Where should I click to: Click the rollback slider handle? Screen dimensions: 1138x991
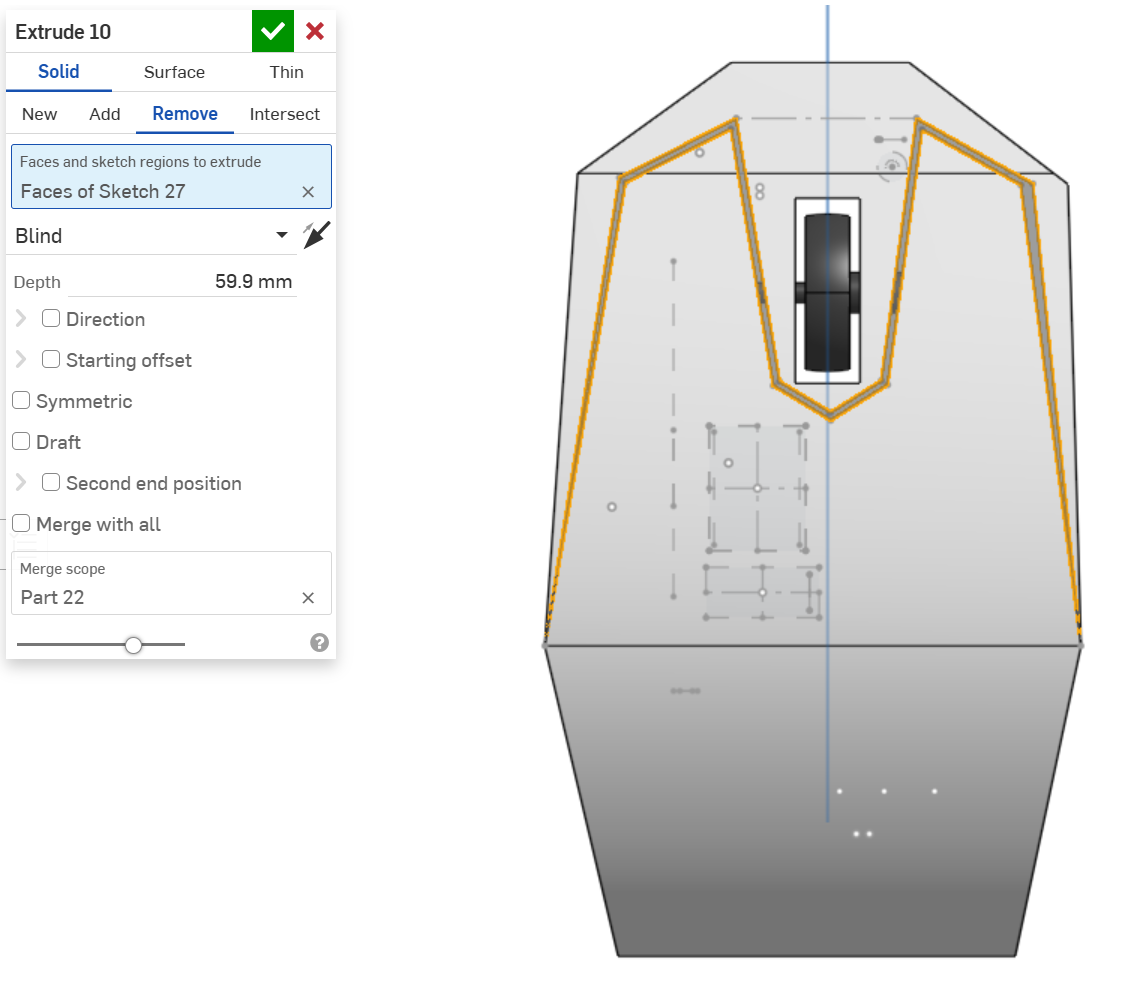pyautogui.click(x=134, y=646)
